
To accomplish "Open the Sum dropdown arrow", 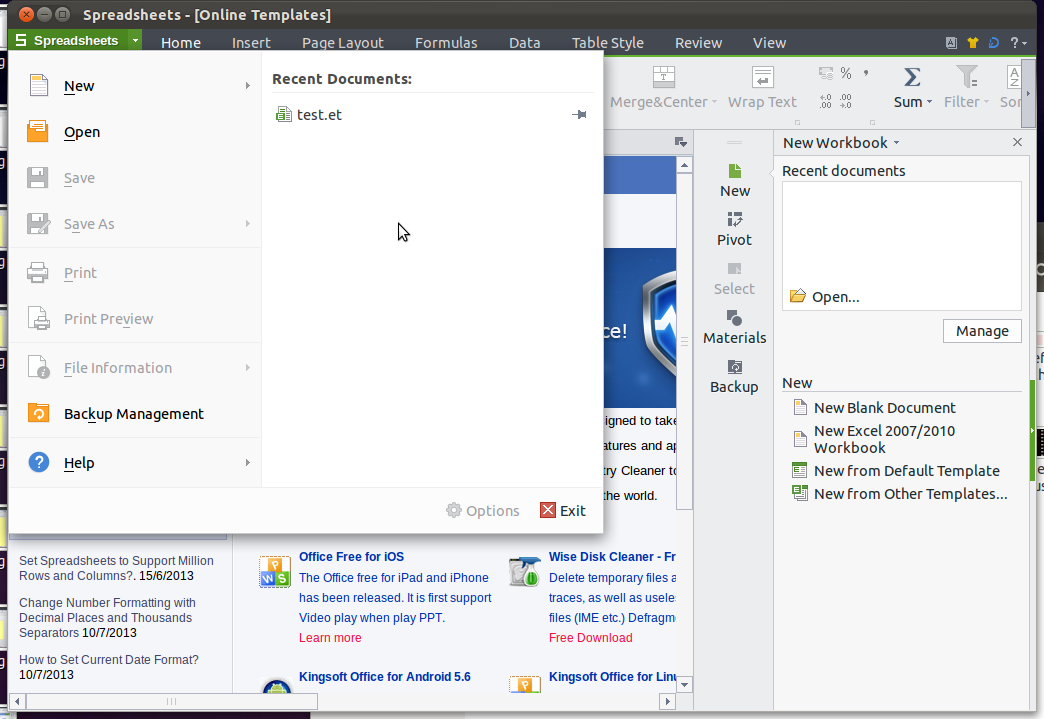I will [x=929, y=102].
